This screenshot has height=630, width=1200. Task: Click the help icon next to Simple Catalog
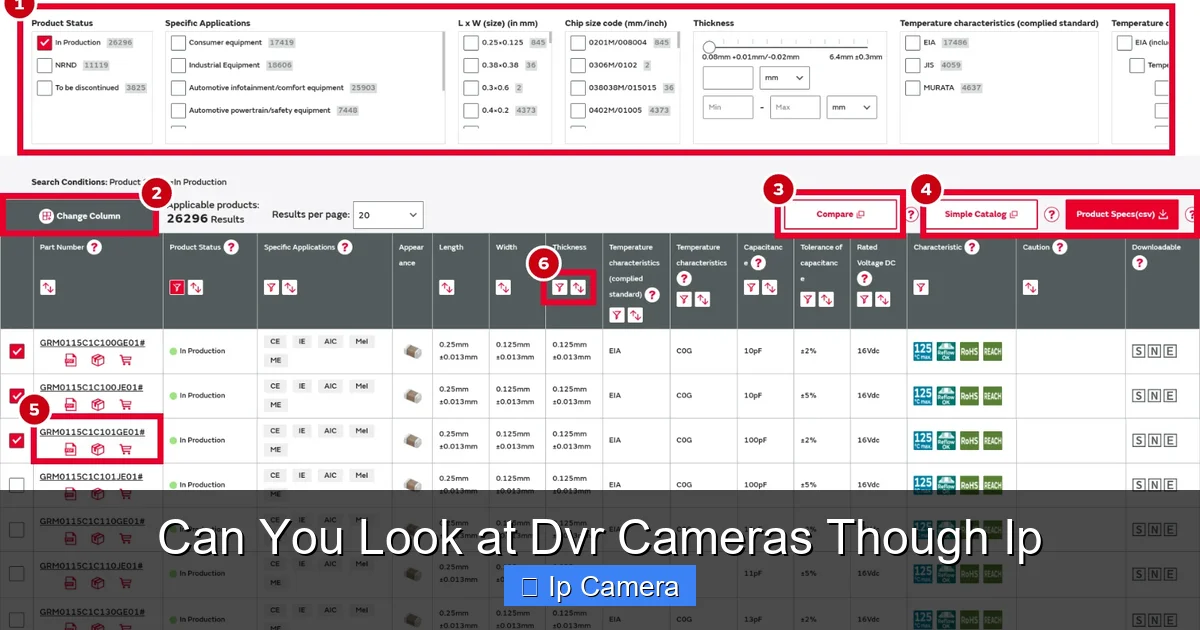tap(1051, 214)
